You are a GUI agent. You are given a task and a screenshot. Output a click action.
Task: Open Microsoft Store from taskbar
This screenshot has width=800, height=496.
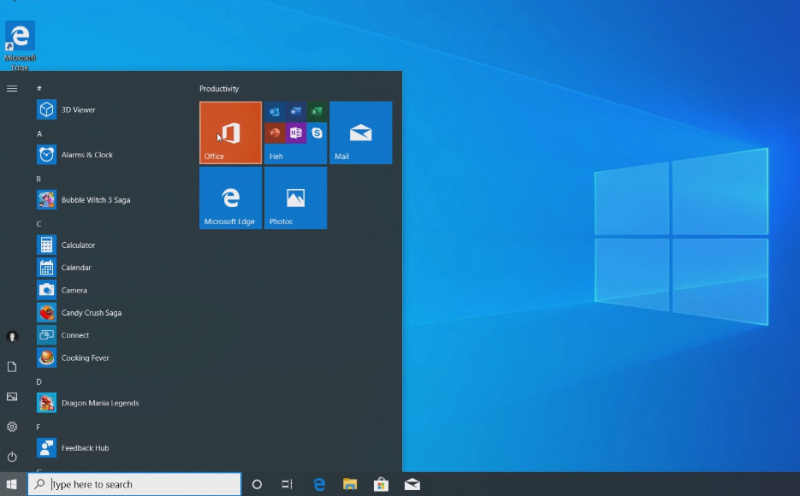pos(381,484)
